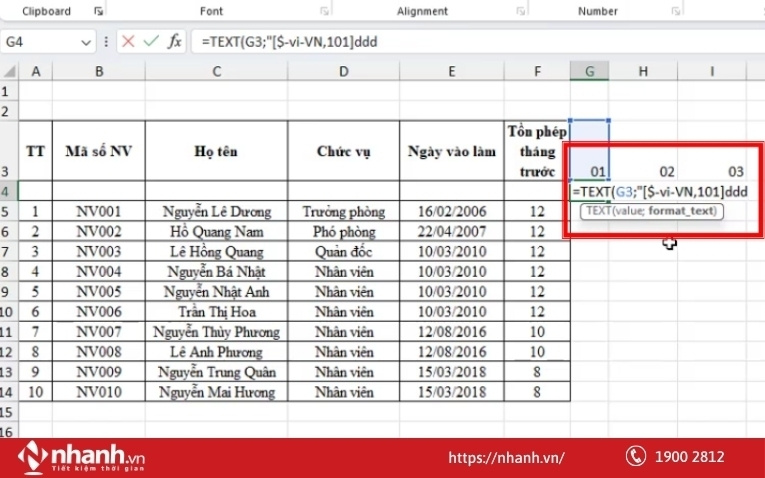Click the formula bar options dots

pyautogui.click(x=106, y=41)
